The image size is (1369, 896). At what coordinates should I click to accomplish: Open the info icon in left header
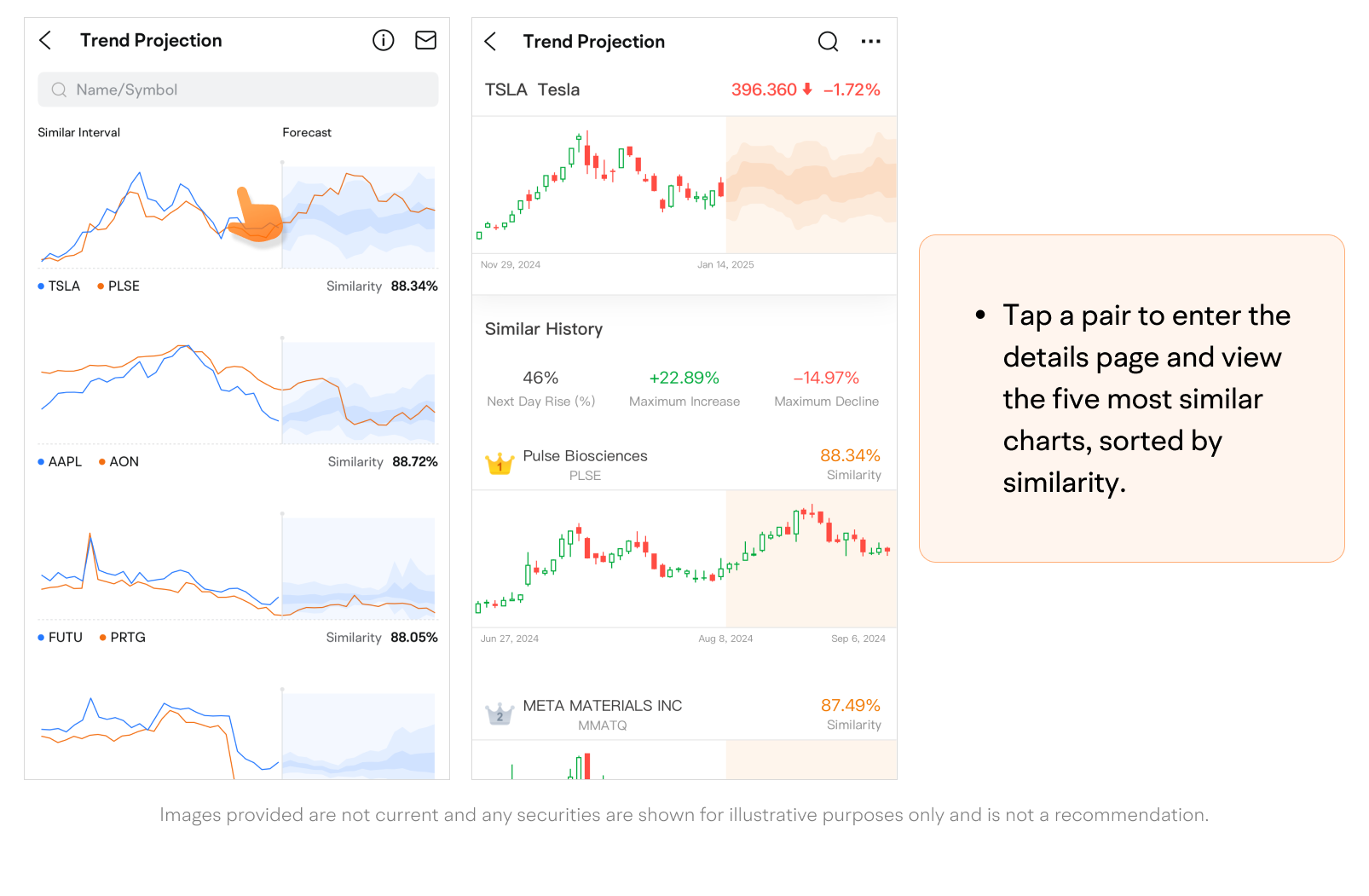(384, 40)
